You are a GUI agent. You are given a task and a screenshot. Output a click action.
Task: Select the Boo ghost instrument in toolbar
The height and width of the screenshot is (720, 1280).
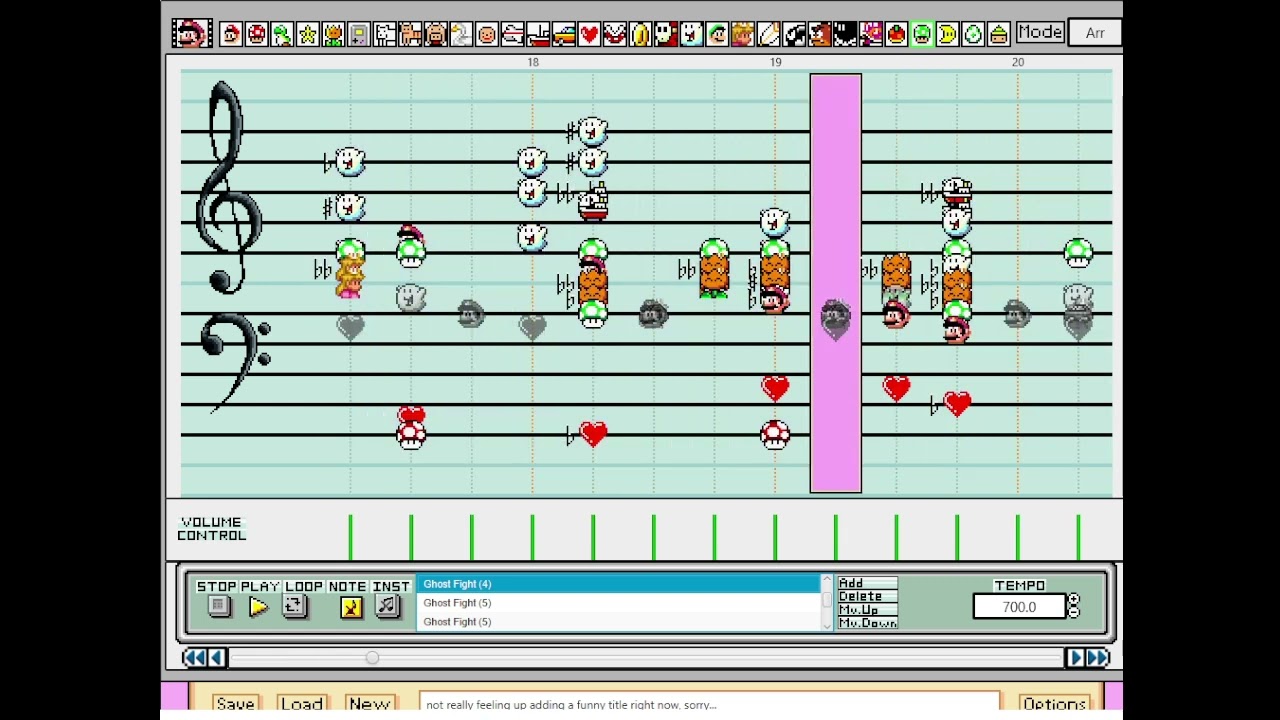point(692,35)
